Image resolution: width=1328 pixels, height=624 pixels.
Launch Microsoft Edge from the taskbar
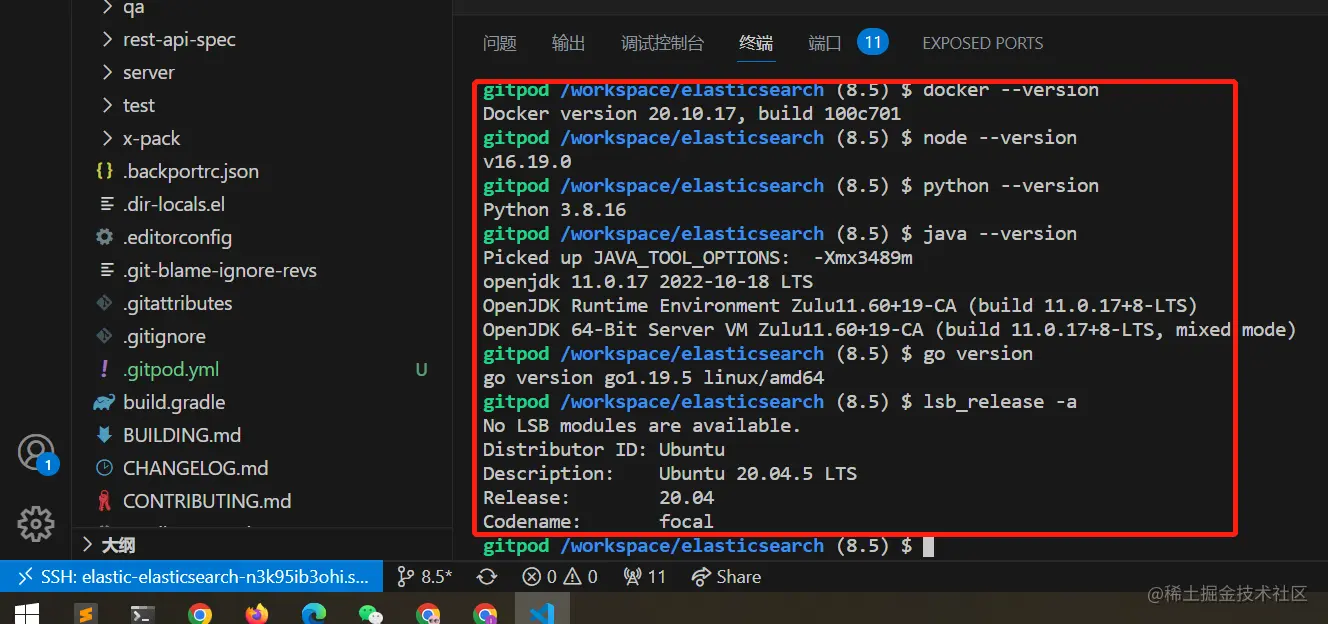click(x=314, y=613)
